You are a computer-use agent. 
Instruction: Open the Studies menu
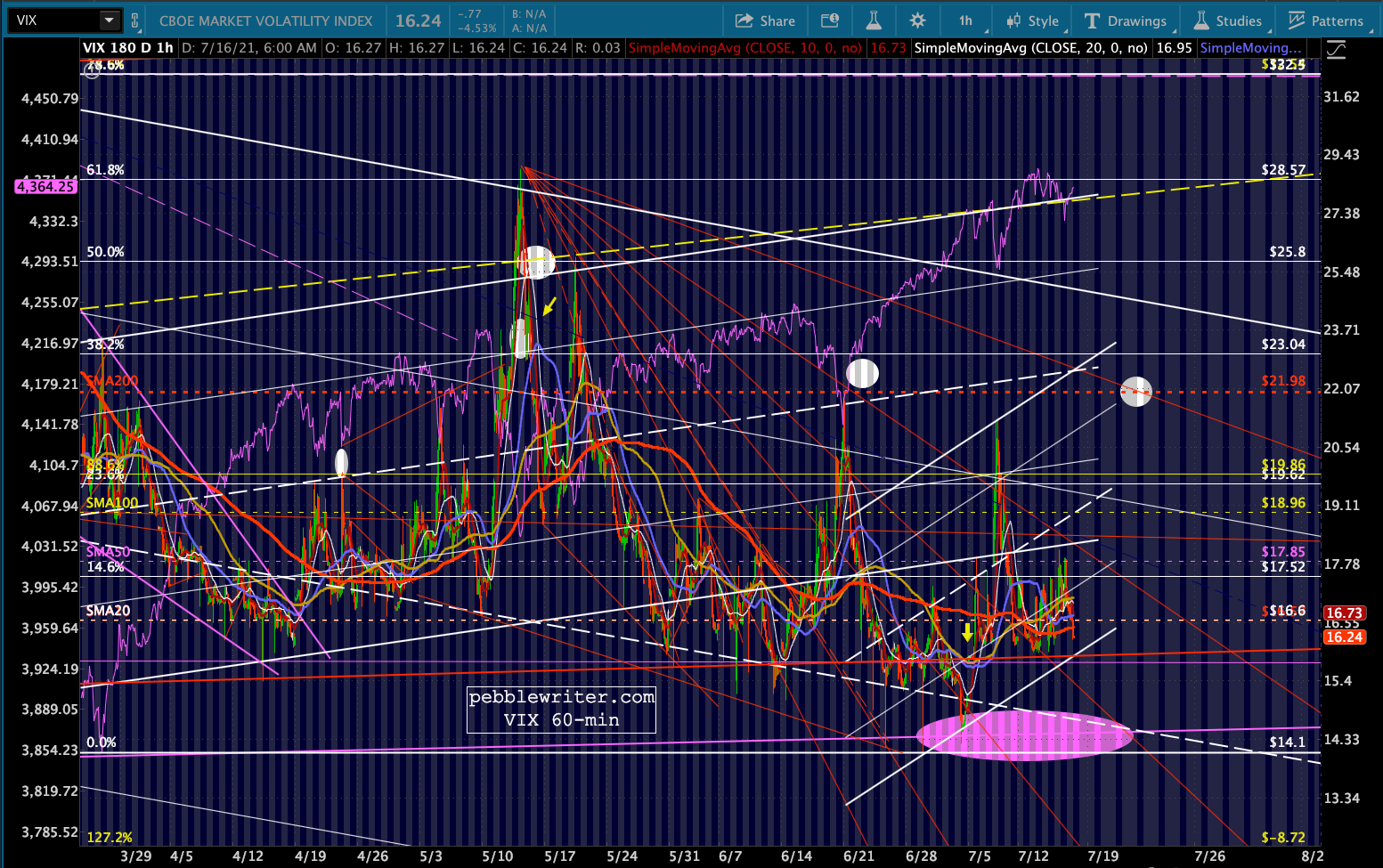[1227, 20]
